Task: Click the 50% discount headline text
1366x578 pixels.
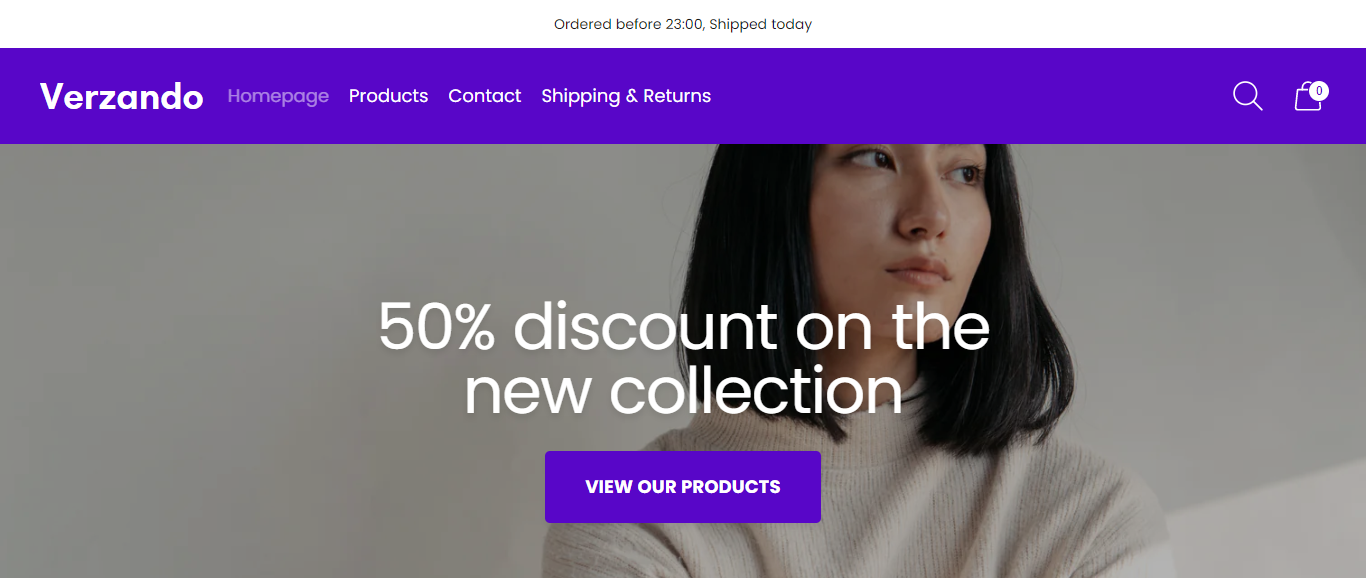Action: coord(683,327)
